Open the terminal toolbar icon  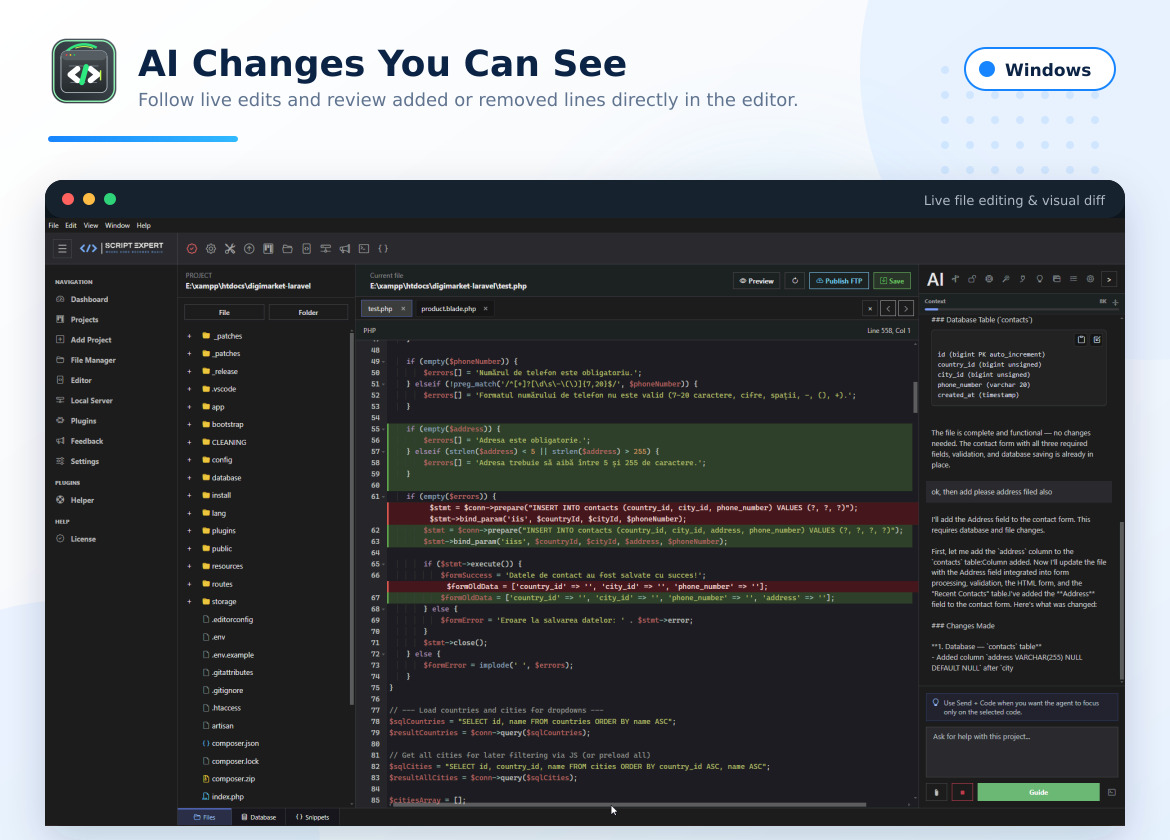coord(364,248)
